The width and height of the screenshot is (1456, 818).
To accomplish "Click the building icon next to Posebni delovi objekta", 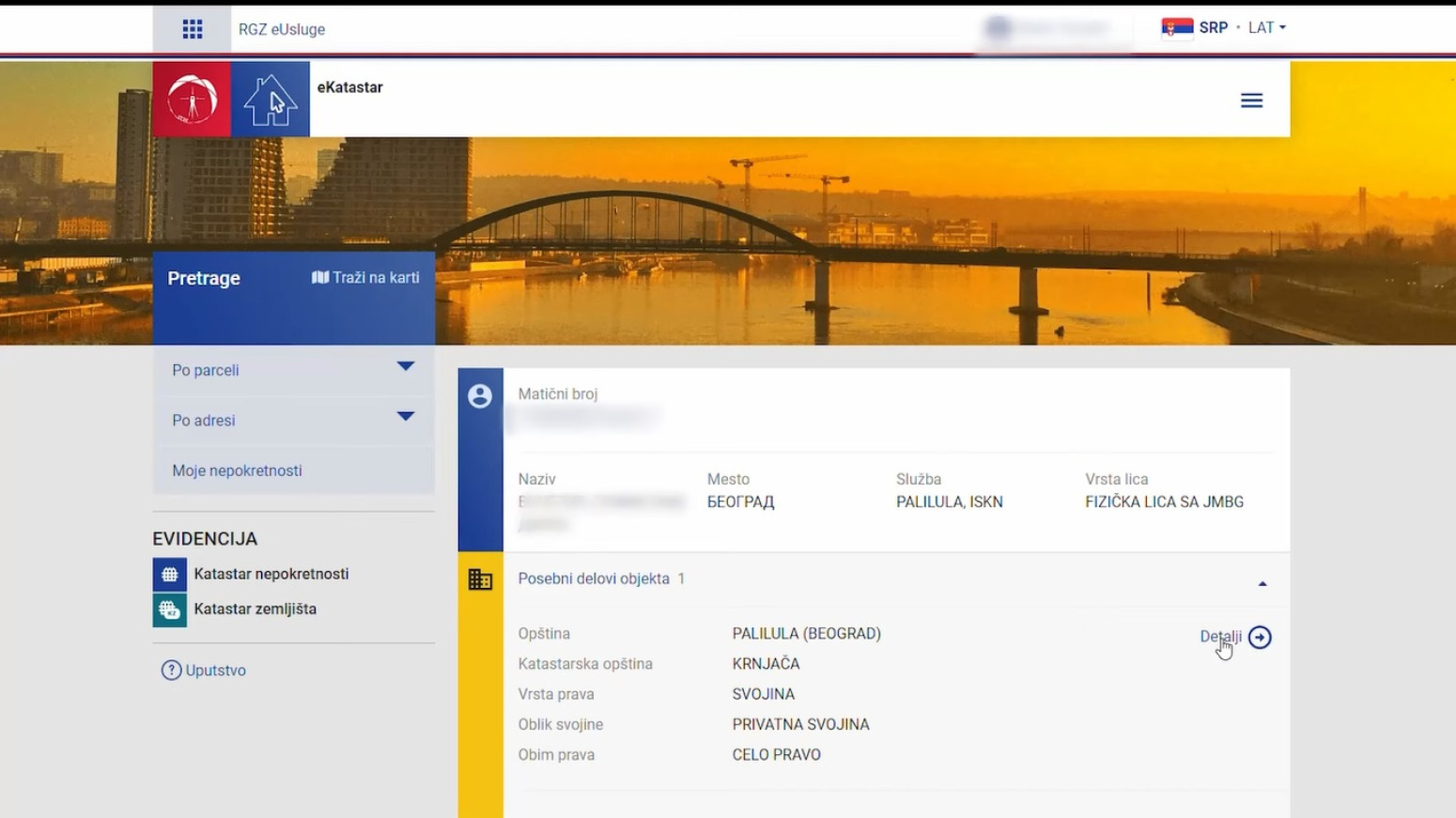I will [481, 579].
